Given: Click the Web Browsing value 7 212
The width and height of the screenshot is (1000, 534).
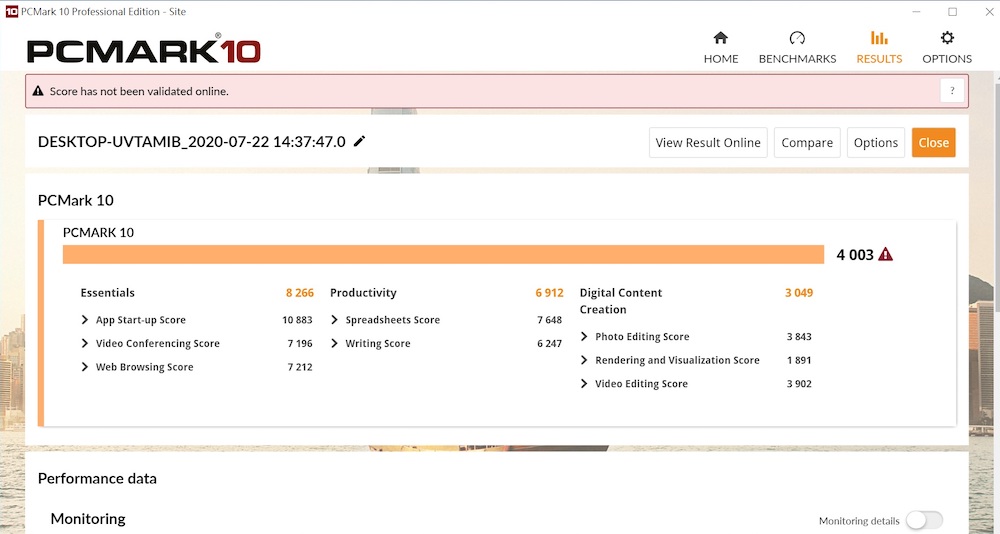Looking at the screenshot, I should pos(300,367).
